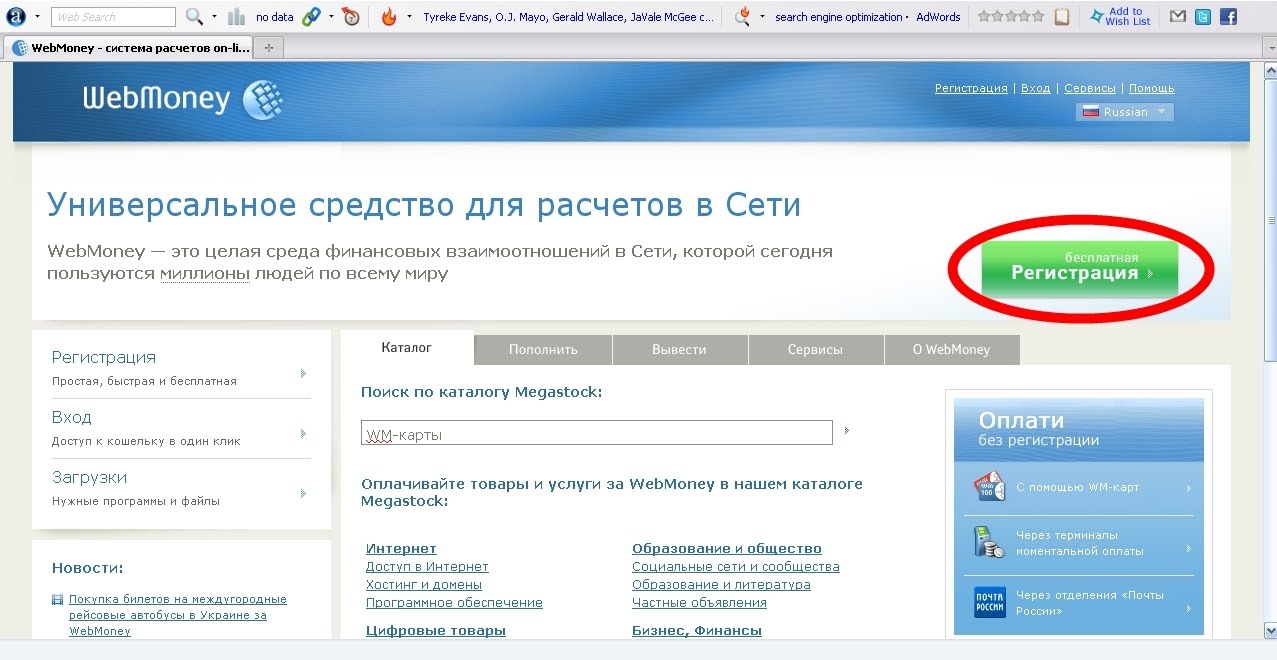Open the Цифровые товары category link

point(436,630)
